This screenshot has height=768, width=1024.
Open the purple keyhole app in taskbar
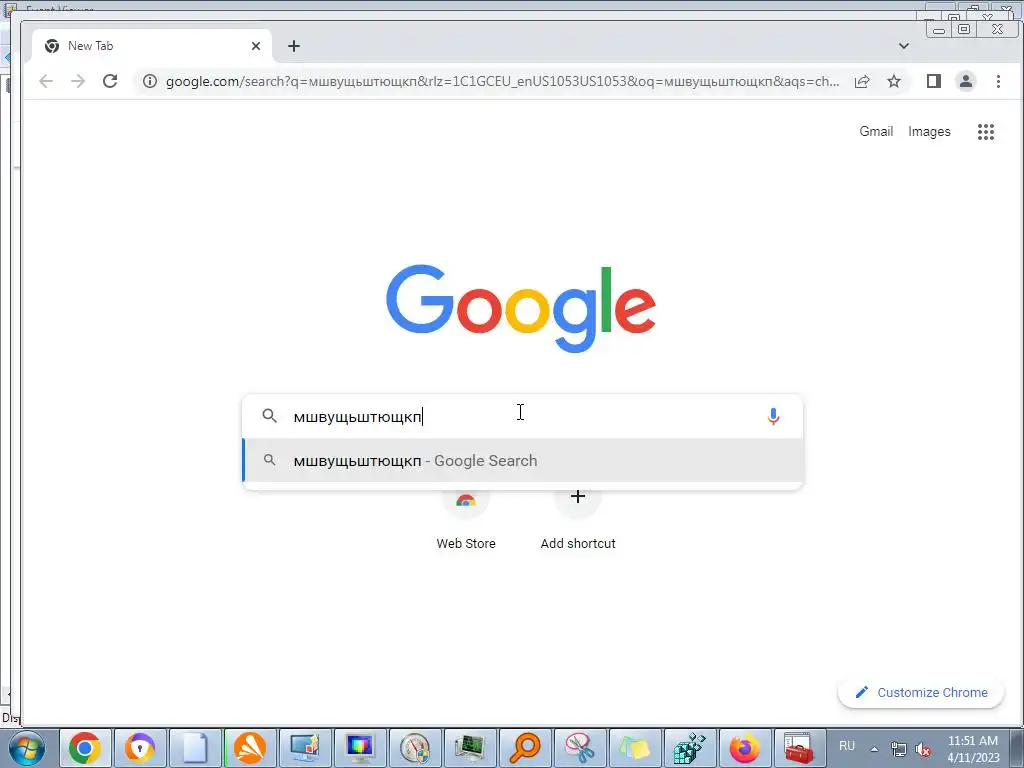[140, 748]
